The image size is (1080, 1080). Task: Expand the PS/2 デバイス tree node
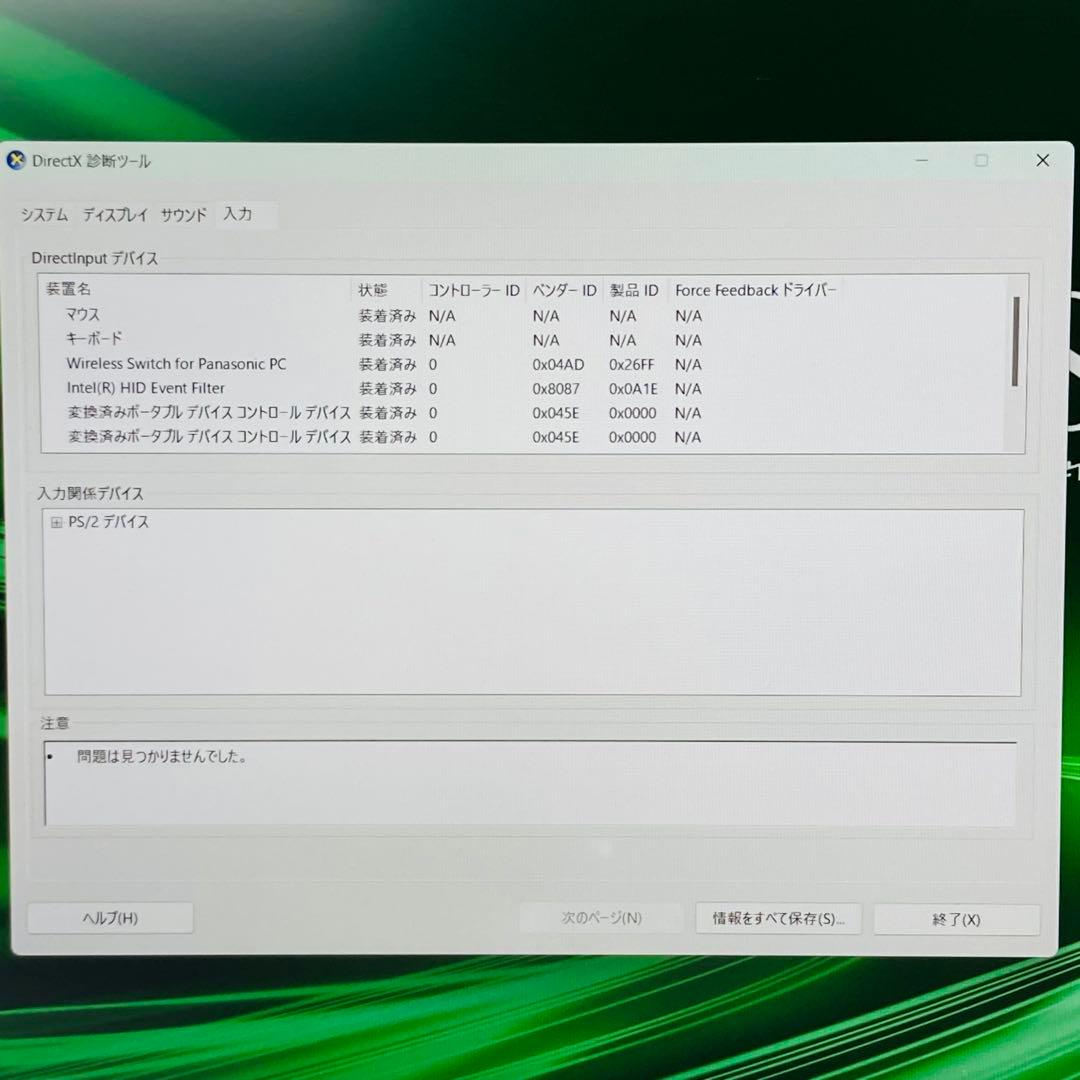55,521
